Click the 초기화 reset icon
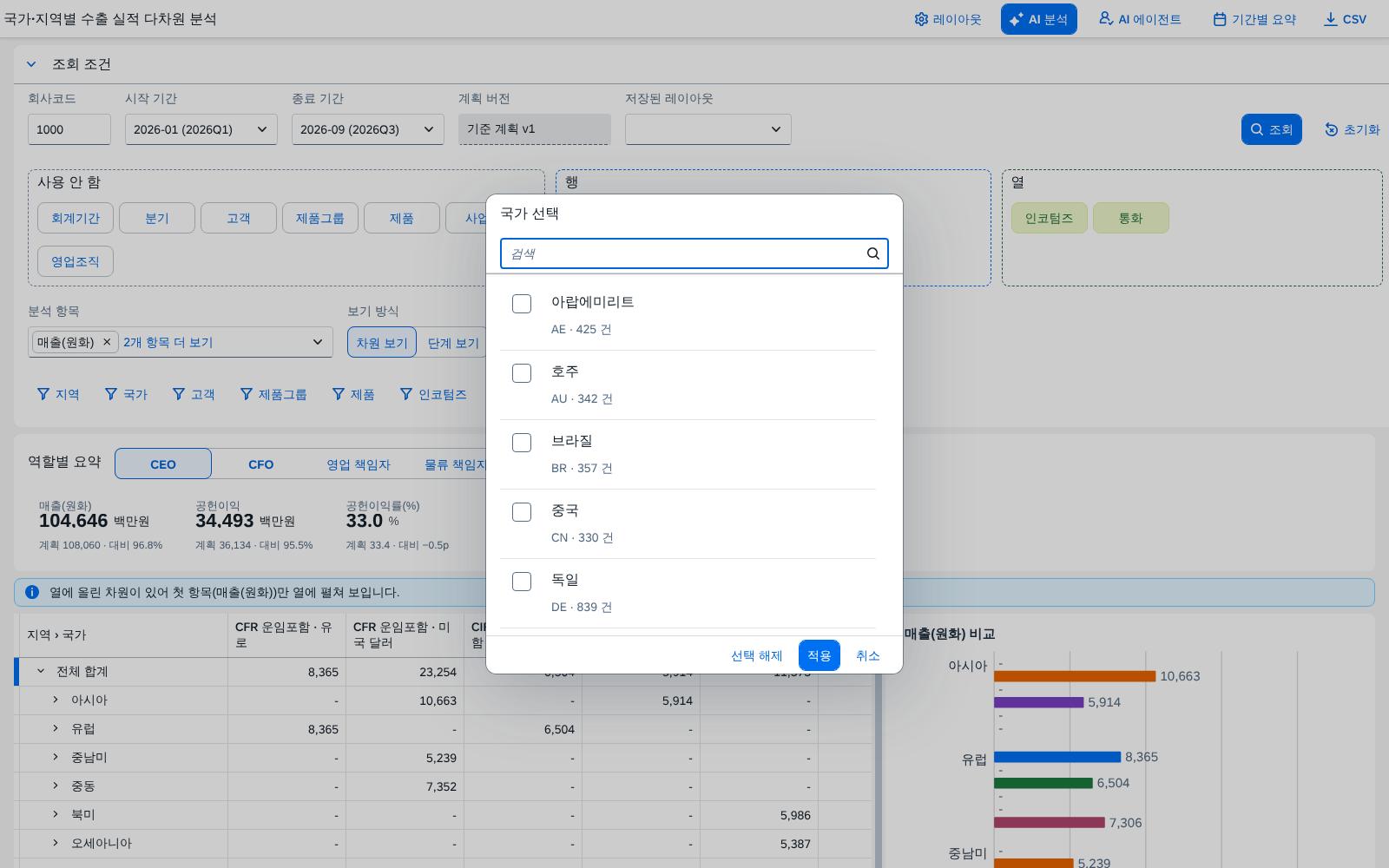 (x=1331, y=129)
